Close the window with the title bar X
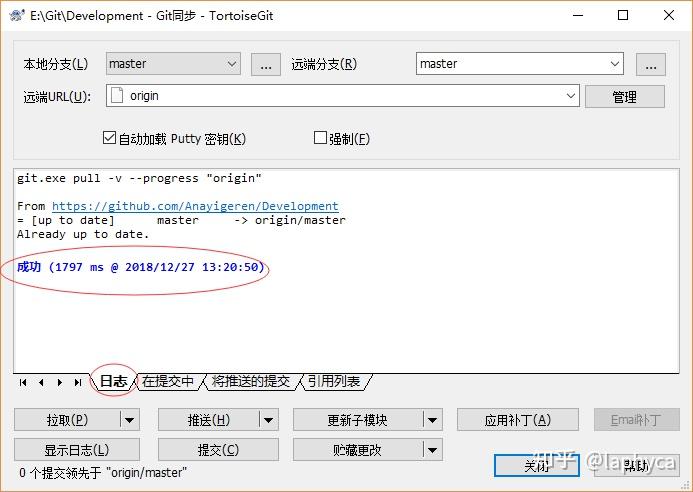The height and width of the screenshot is (492, 693). [669, 15]
